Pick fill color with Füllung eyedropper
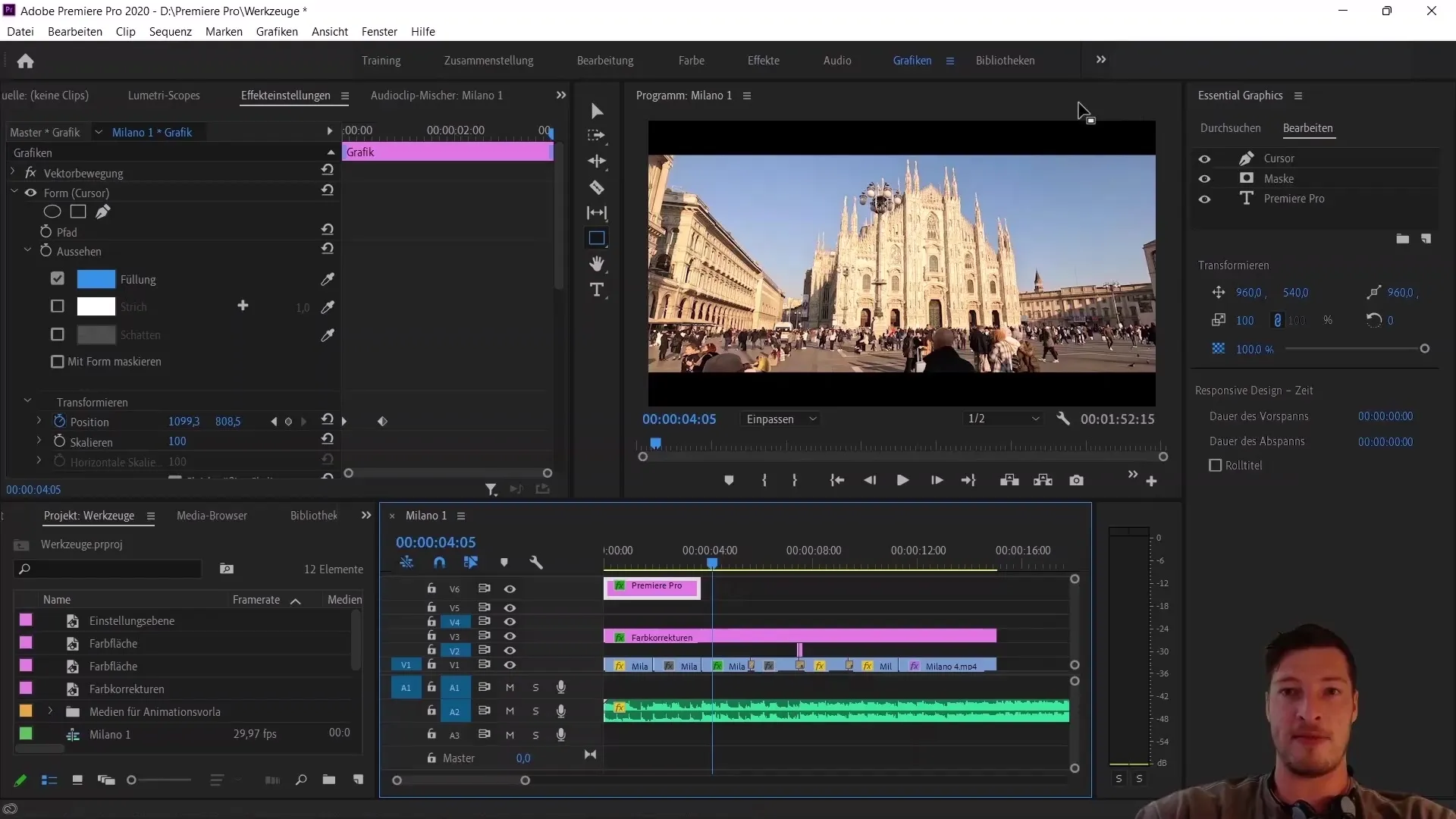The height and width of the screenshot is (819, 1456). point(328,279)
